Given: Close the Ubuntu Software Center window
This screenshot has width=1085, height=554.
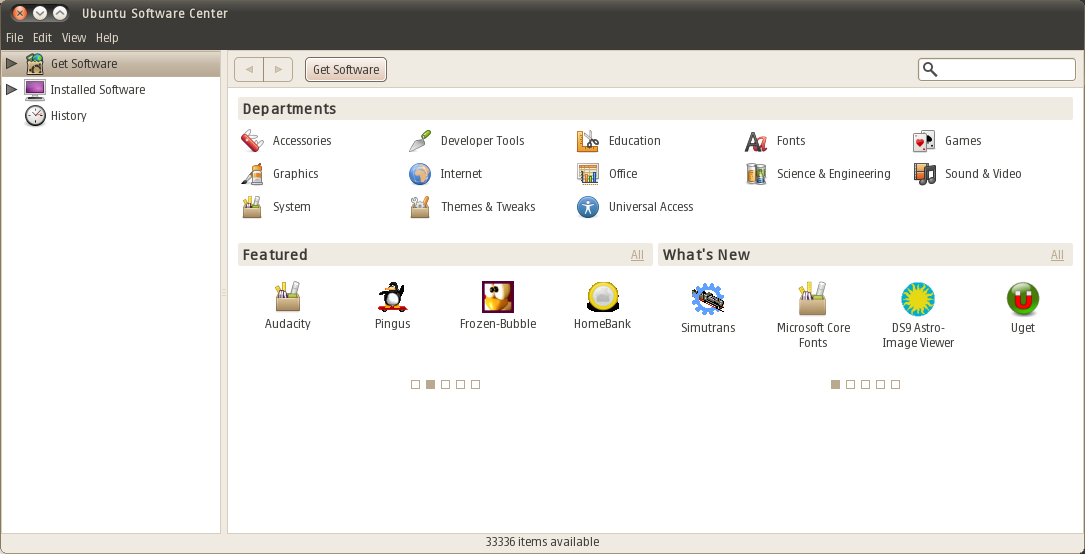Looking at the screenshot, I should point(20,12).
